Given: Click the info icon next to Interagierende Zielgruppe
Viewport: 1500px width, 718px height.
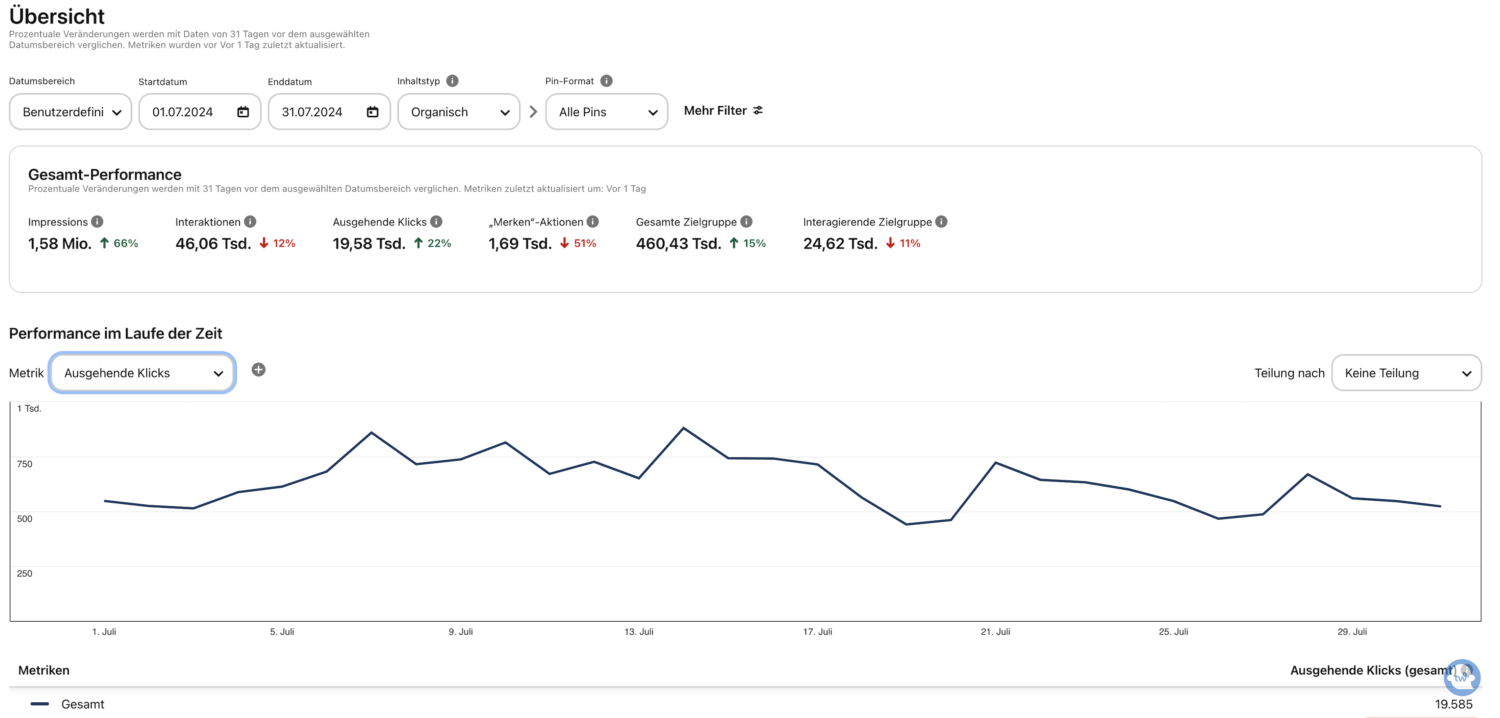Looking at the screenshot, I should point(941,222).
